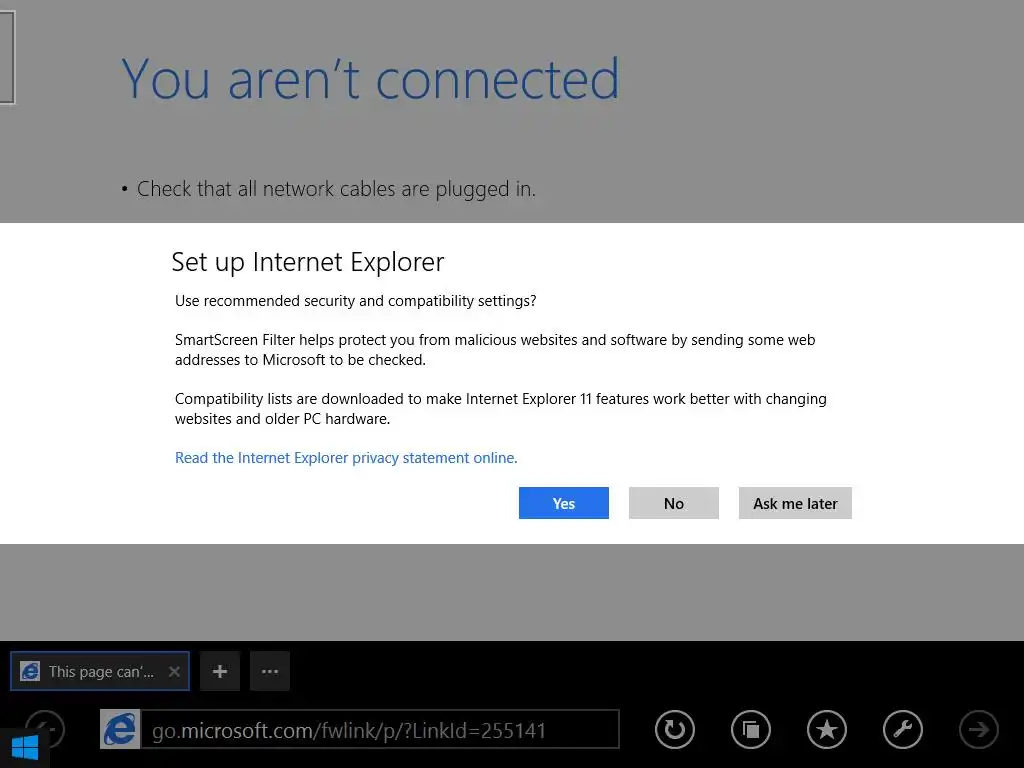This screenshot has width=1024, height=768.
Task: Click the Windows Start button
Action: tap(25, 748)
